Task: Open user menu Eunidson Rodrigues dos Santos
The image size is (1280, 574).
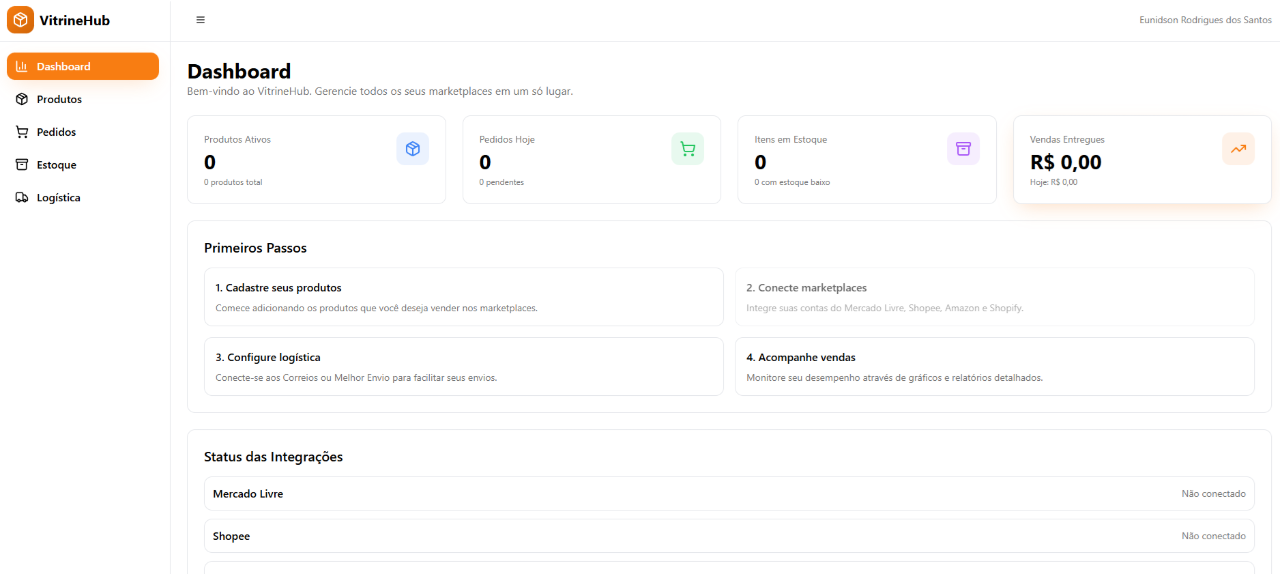Action: (x=1205, y=20)
